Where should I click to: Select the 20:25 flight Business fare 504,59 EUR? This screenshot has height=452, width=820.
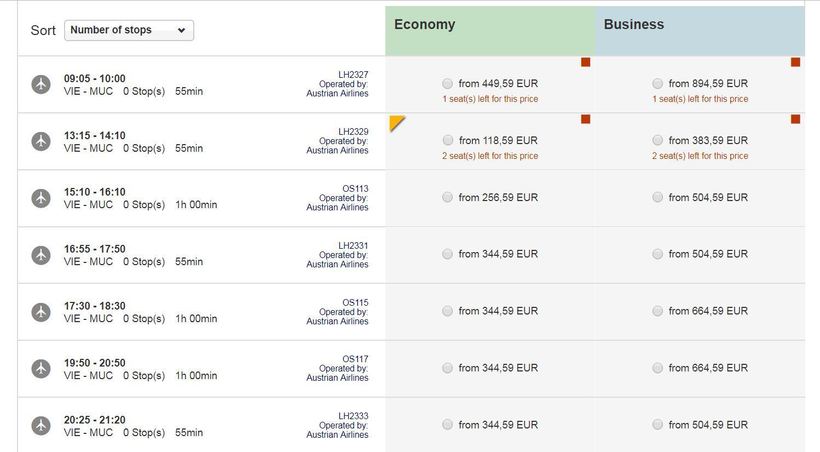[657, 425]
